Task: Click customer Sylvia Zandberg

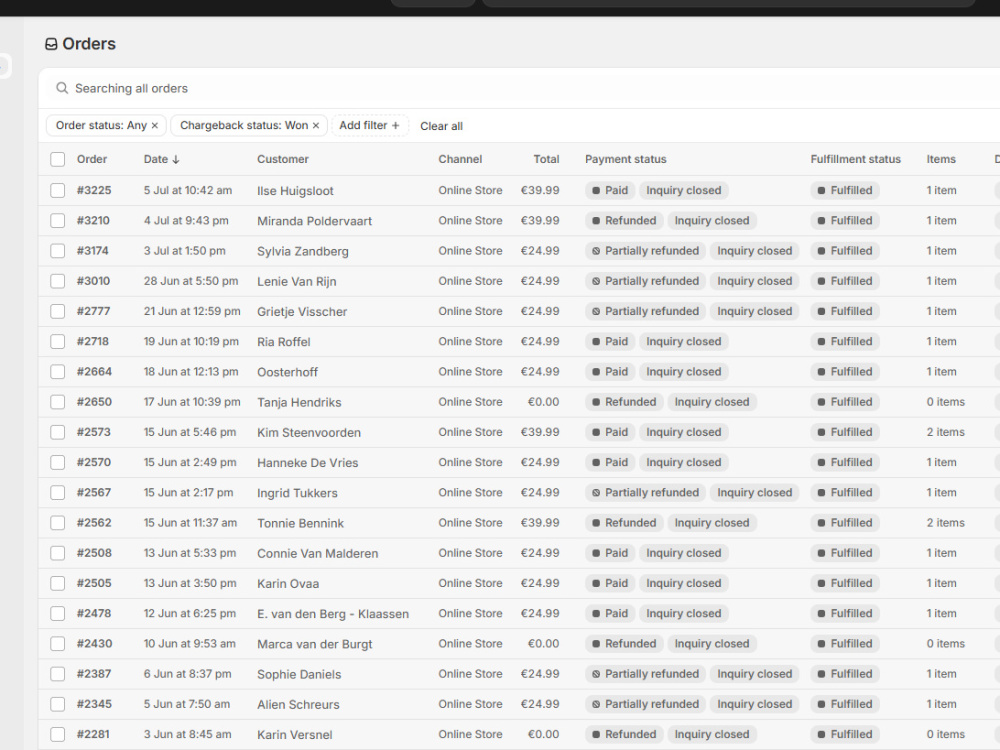Action: point(303,251)
